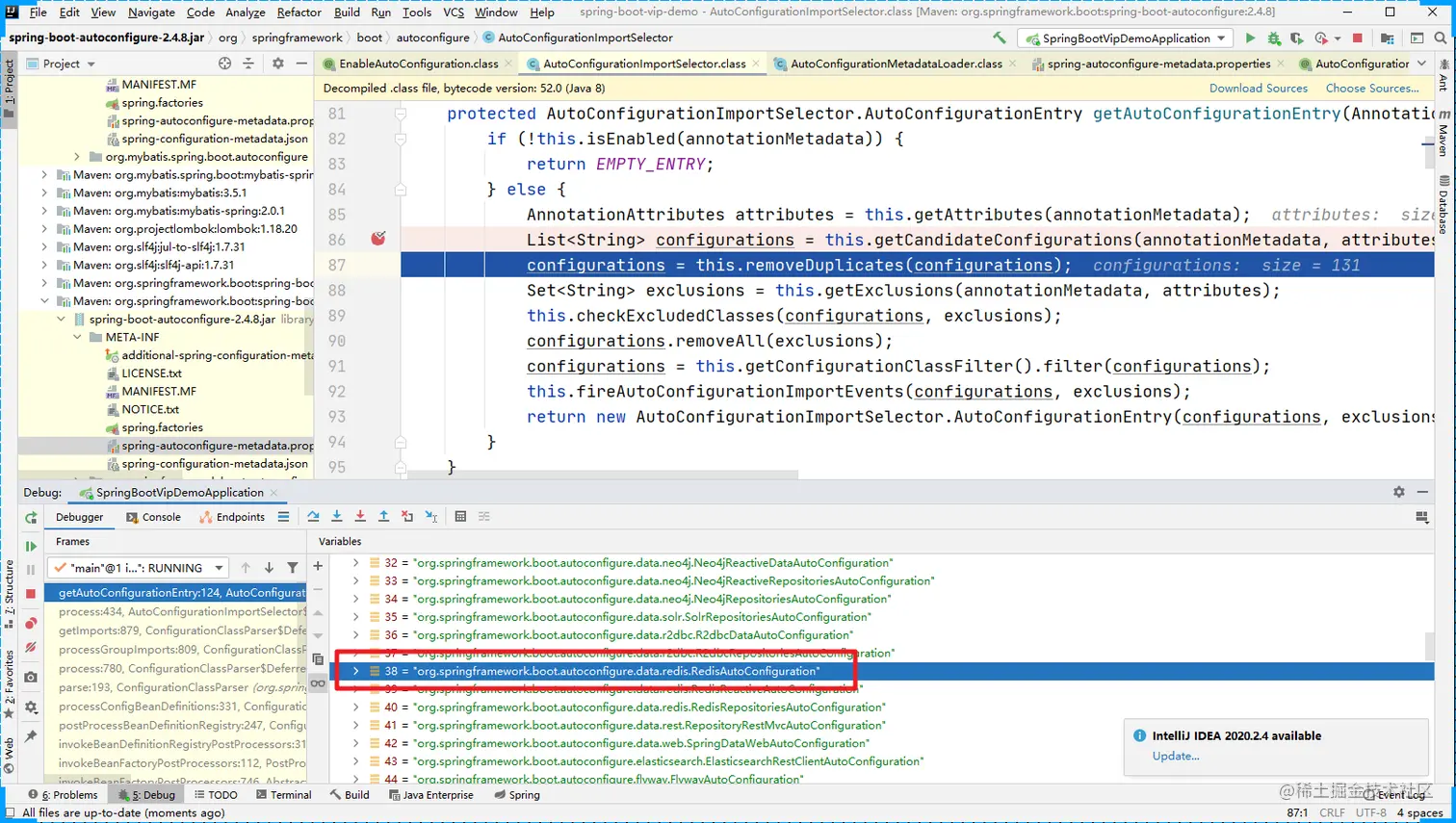
Task: Click Download Sources link
Action: [x=1259, y=89]
